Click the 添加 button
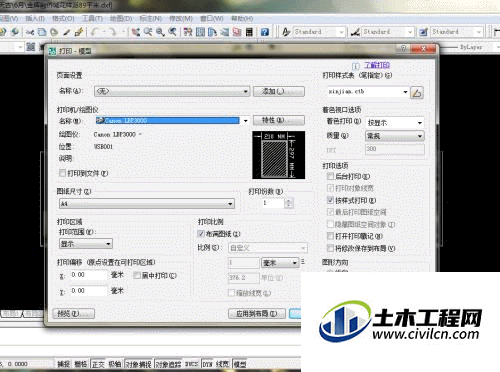Viewport: 500px width, 372px height. pyautogui.click(x=279, y=91)
